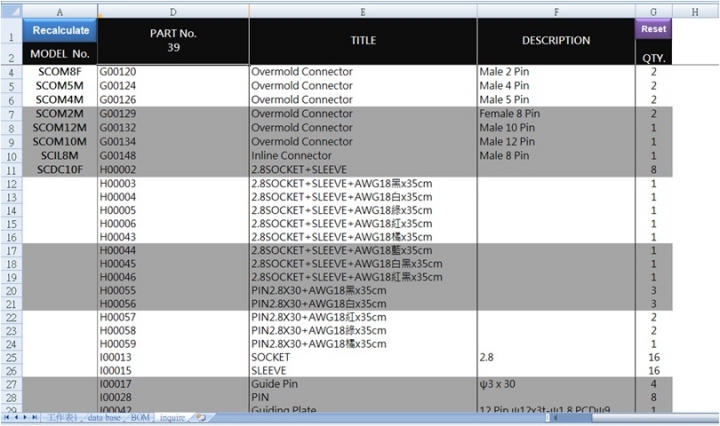Click the purple Reset button
720x426 pixels.
tap(653, 29)
